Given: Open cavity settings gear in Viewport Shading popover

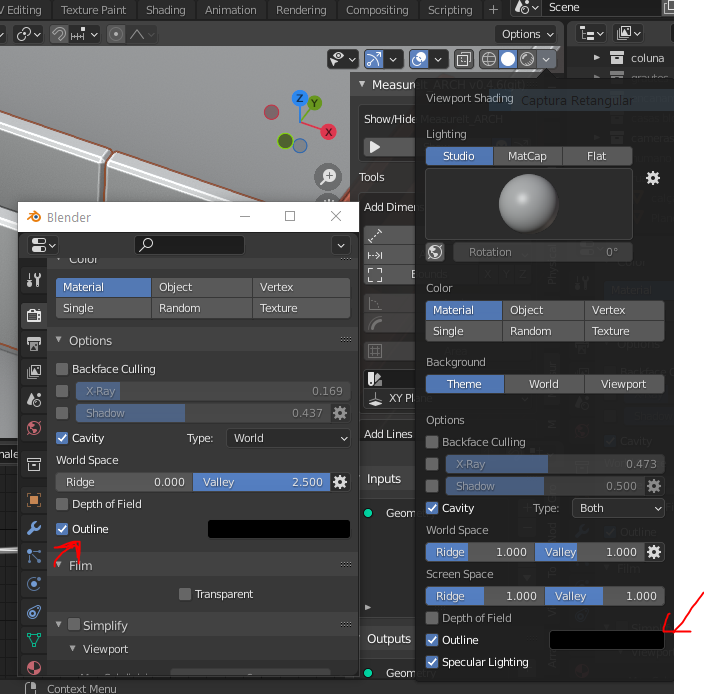Looking at the screenshot, I should 654,552.
